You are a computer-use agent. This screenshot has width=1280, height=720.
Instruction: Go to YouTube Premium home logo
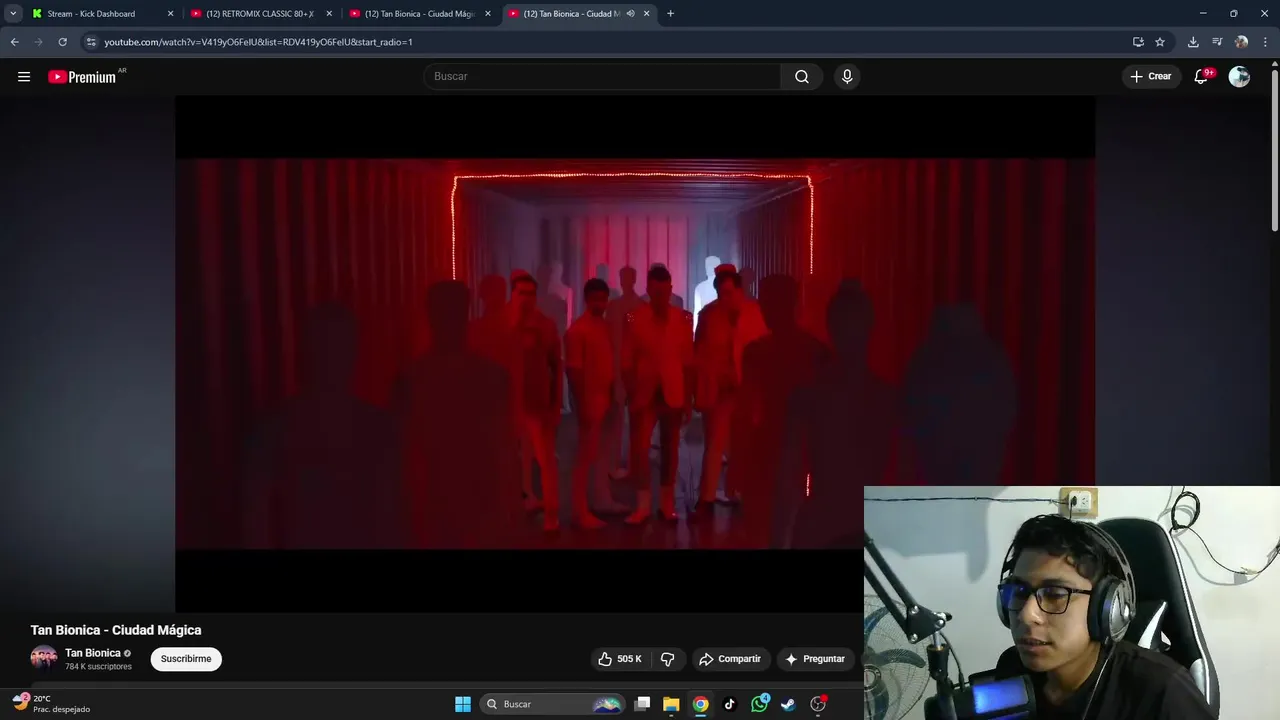(83, 77)
